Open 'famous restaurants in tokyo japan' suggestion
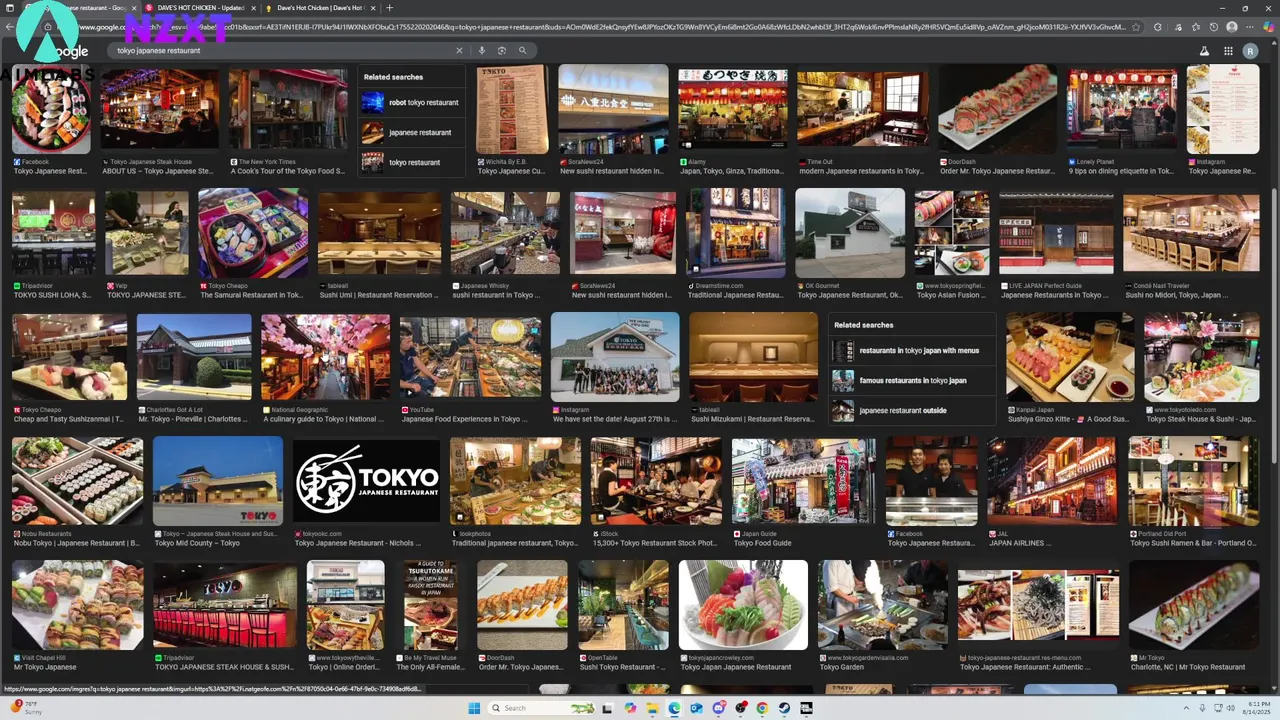 911,381
